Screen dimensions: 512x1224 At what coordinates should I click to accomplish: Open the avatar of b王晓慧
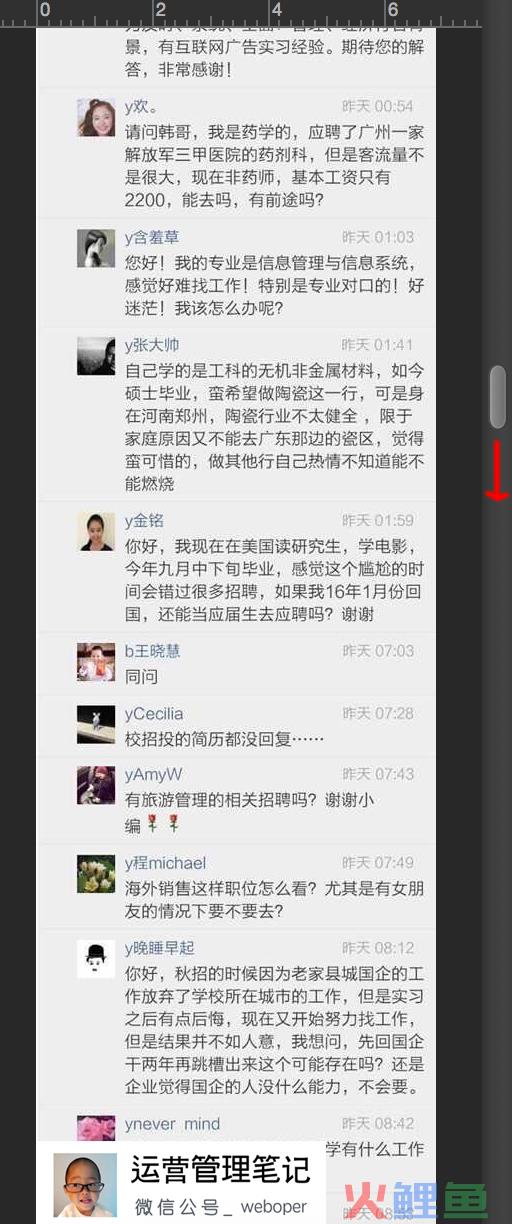click(96, 662)
